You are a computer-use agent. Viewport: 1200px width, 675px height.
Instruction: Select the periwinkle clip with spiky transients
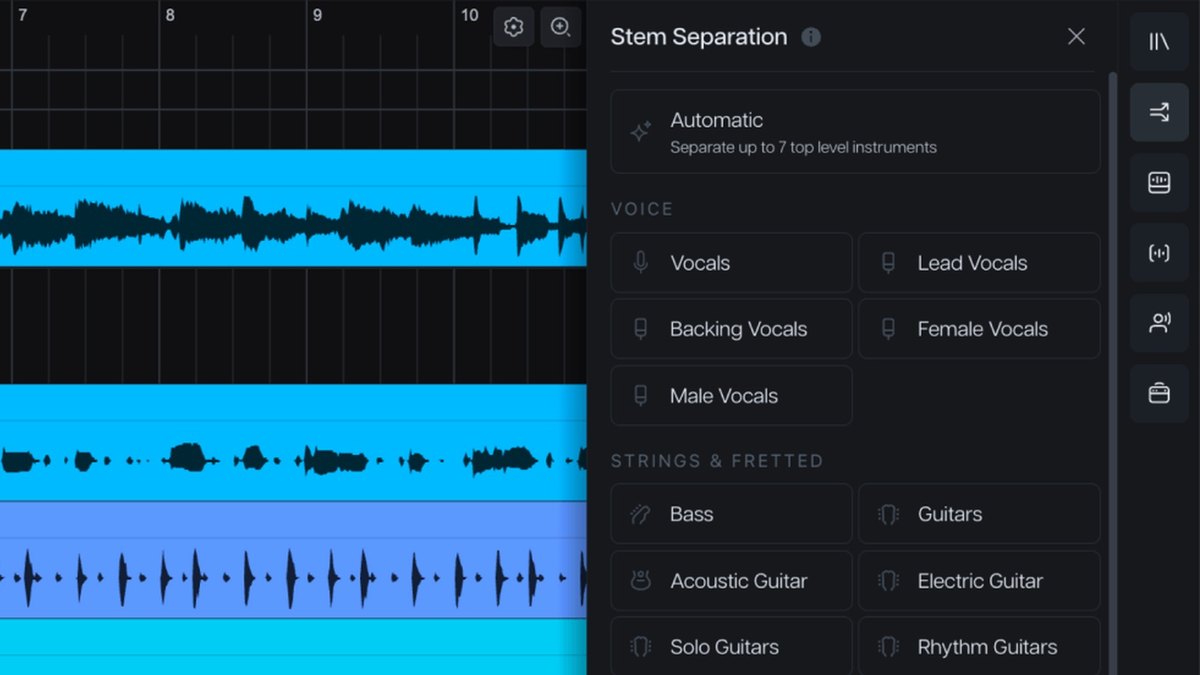pyautogui.click(x=293, y=560)
